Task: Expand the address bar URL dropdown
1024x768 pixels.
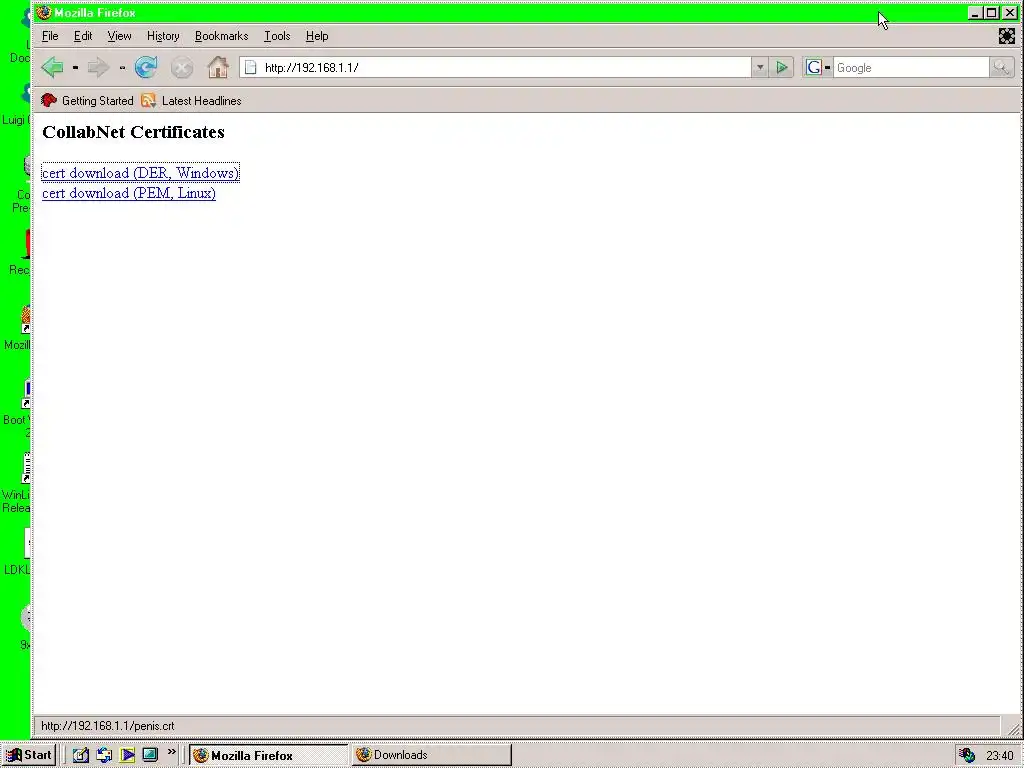Action: (760, 67)
